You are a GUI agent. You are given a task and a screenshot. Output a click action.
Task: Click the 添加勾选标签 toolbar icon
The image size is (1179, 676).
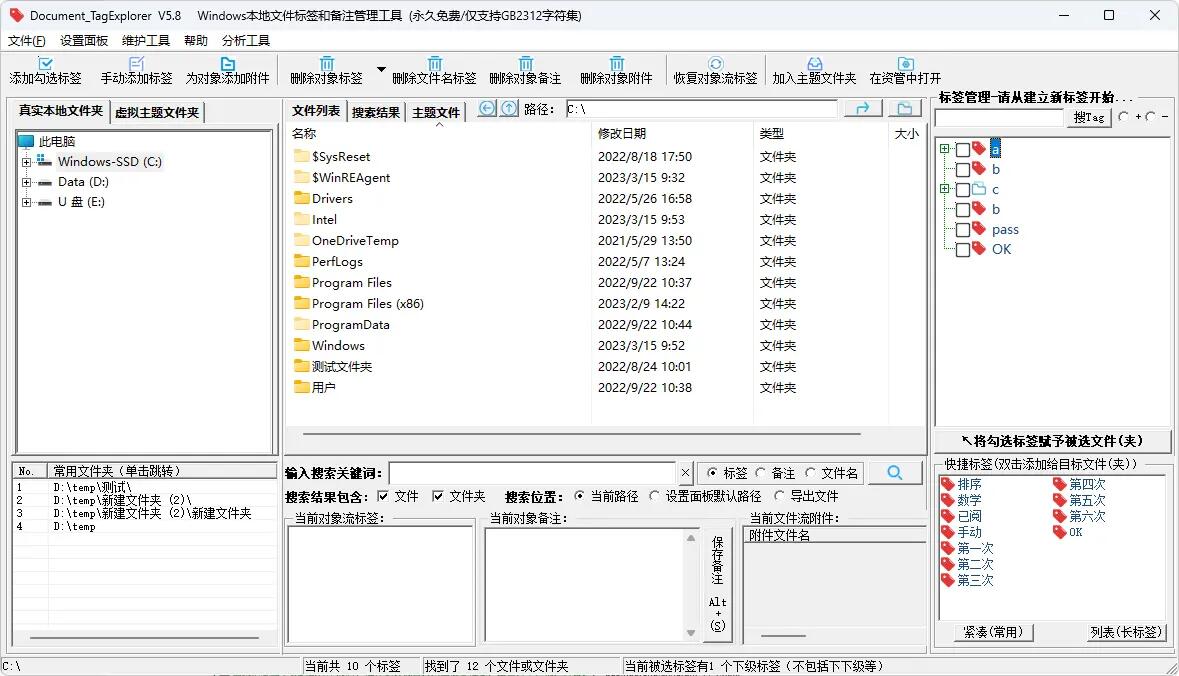(x=46, y=64)
